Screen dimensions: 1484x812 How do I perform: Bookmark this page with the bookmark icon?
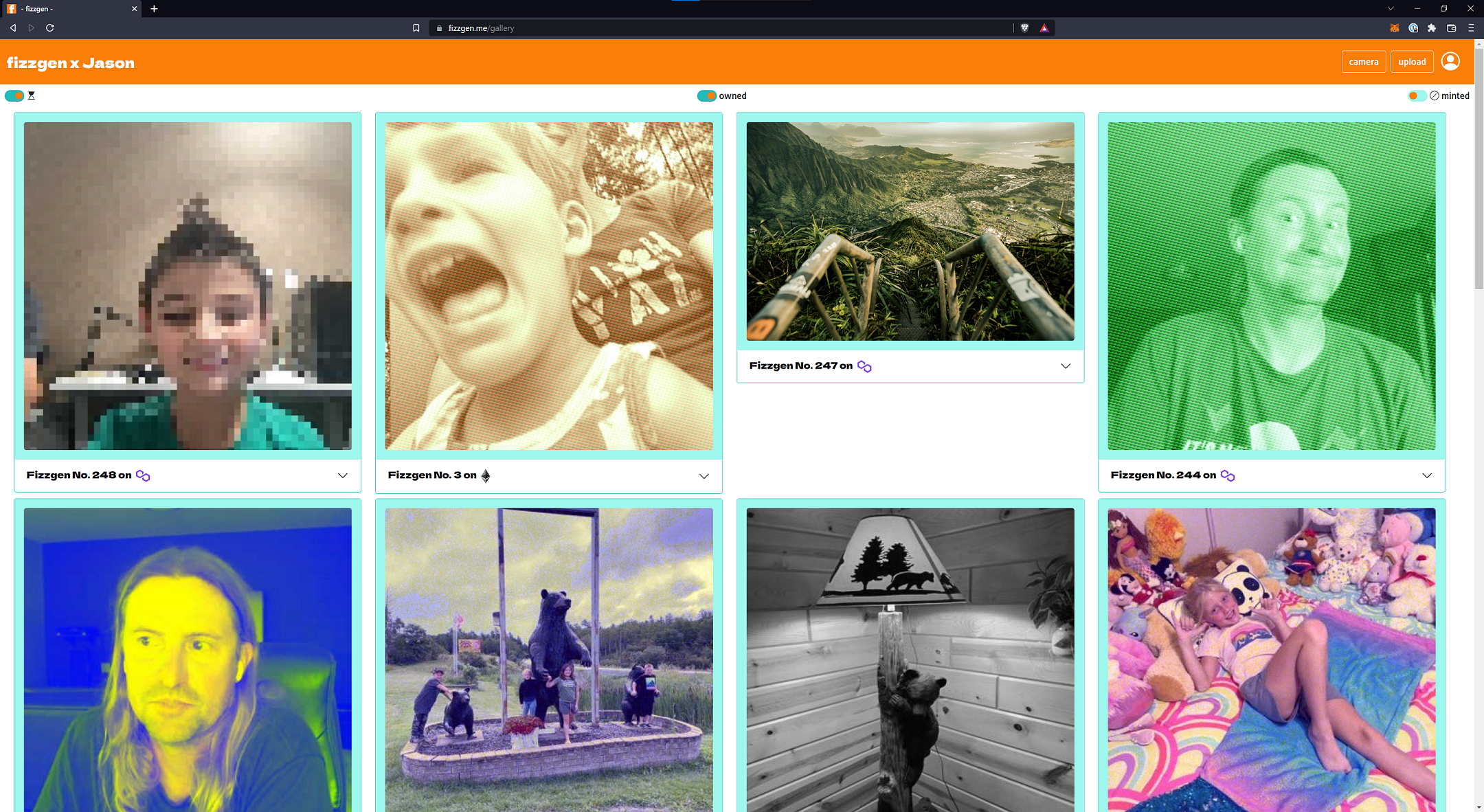tap(416, 28)
